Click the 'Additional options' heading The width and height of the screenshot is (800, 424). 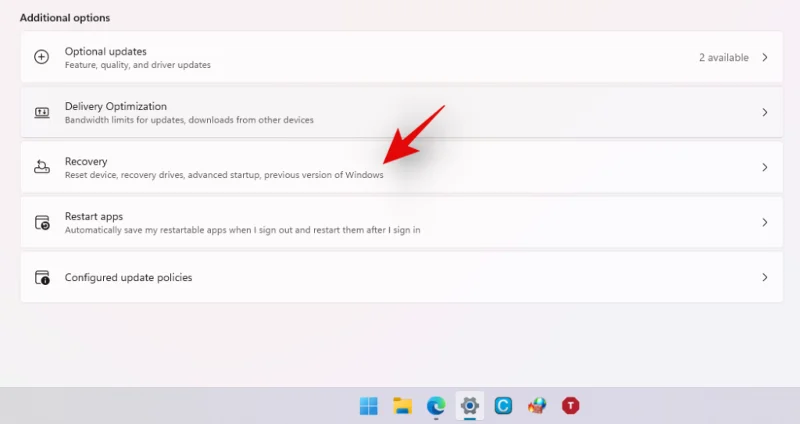[x=65, y=18]
